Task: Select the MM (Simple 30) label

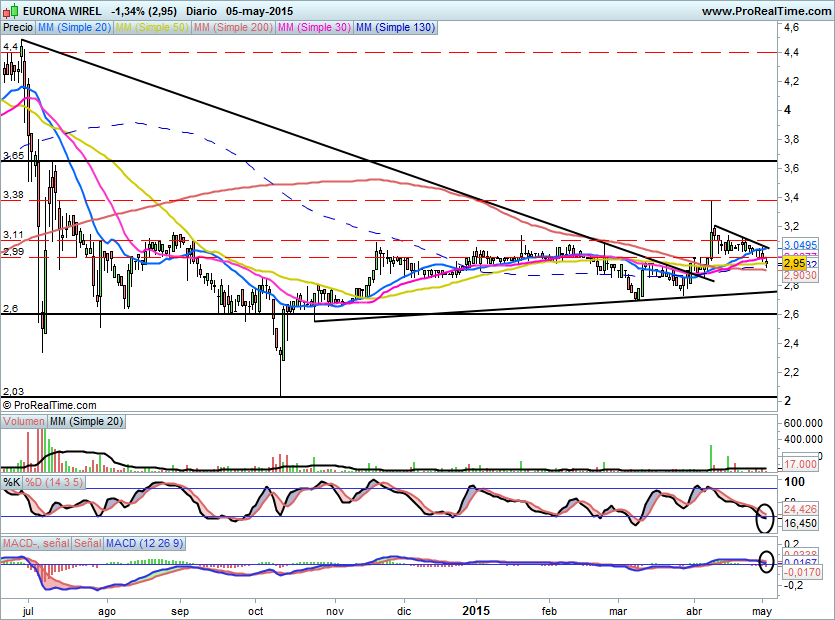Action: coord(315,27)
